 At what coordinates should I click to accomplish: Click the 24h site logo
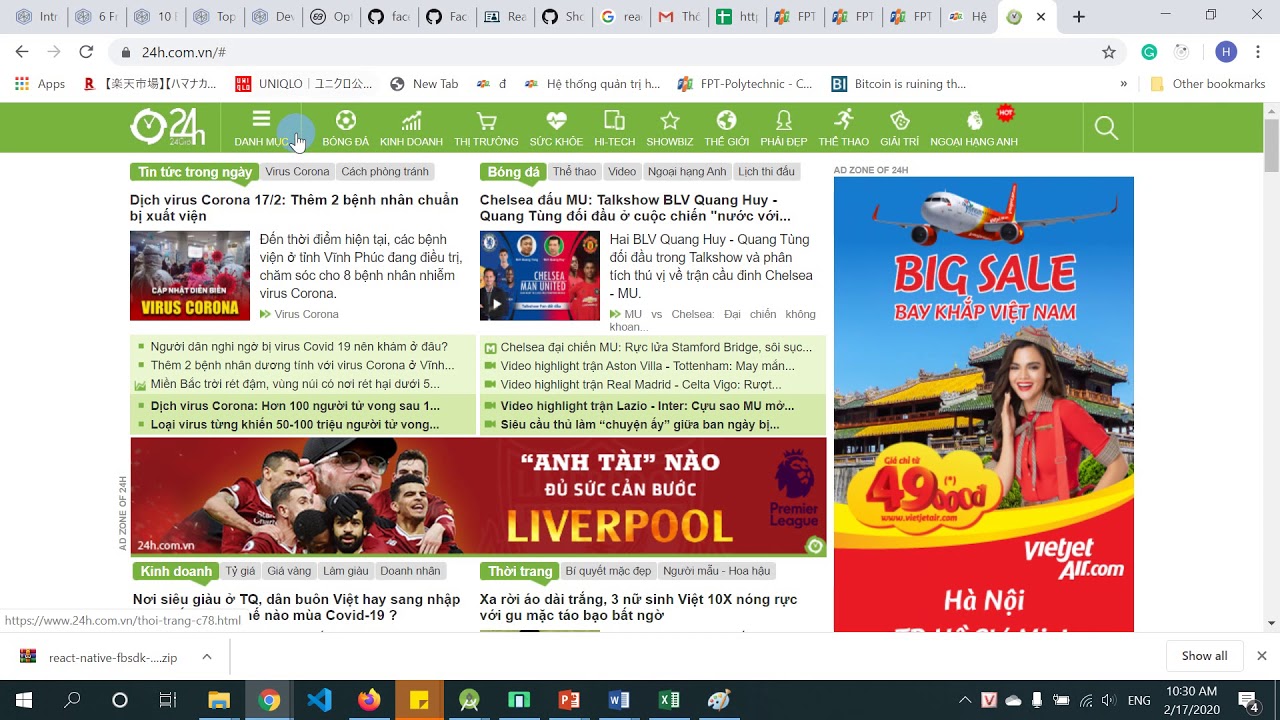pos(168,127)
